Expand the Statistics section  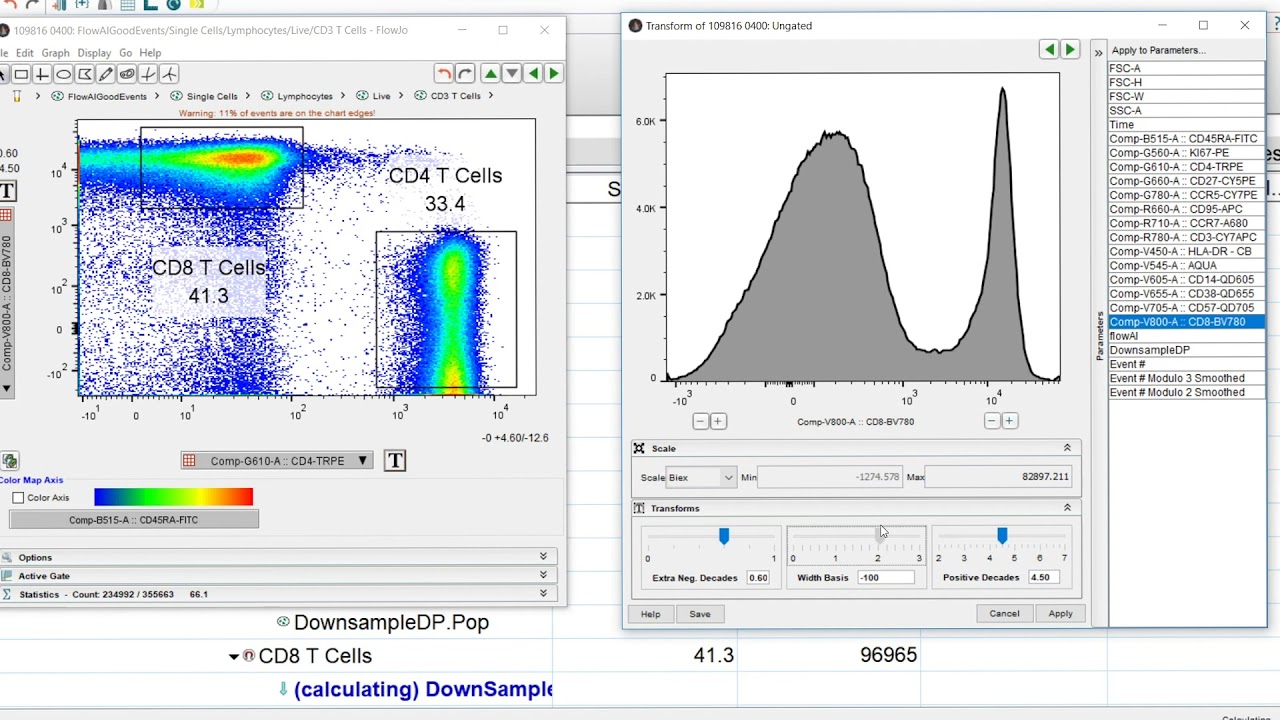point(543,594)
